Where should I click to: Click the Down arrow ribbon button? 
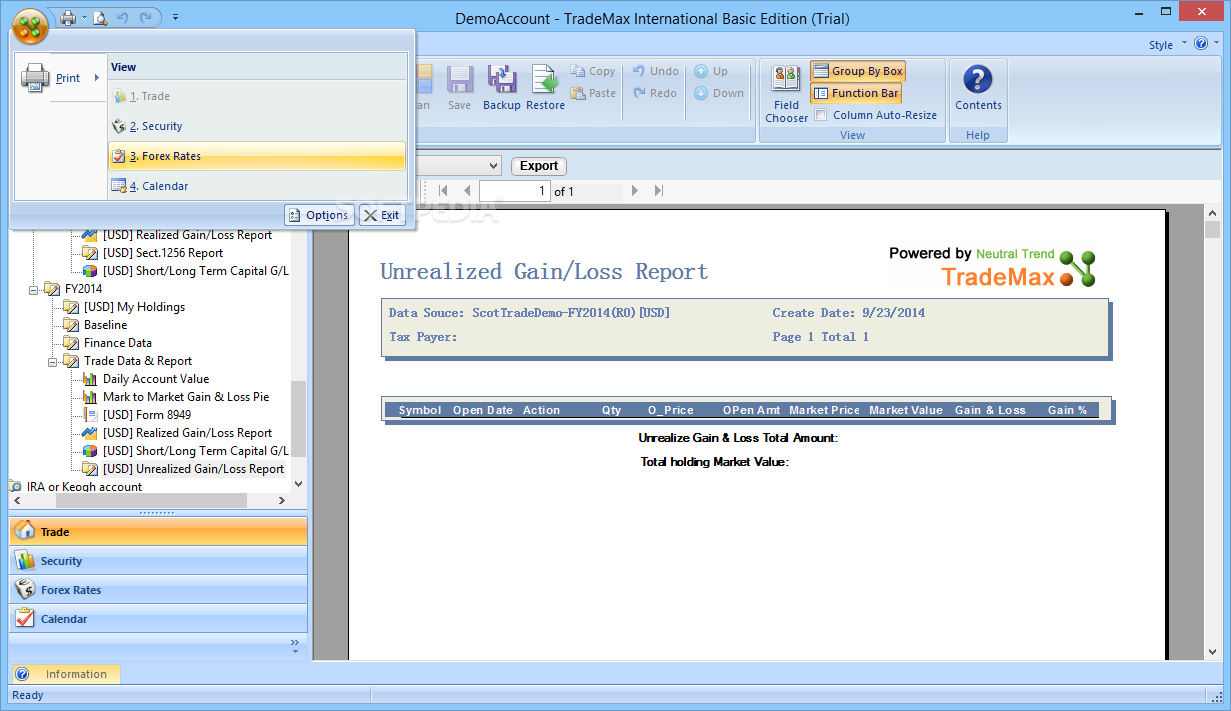719,93
